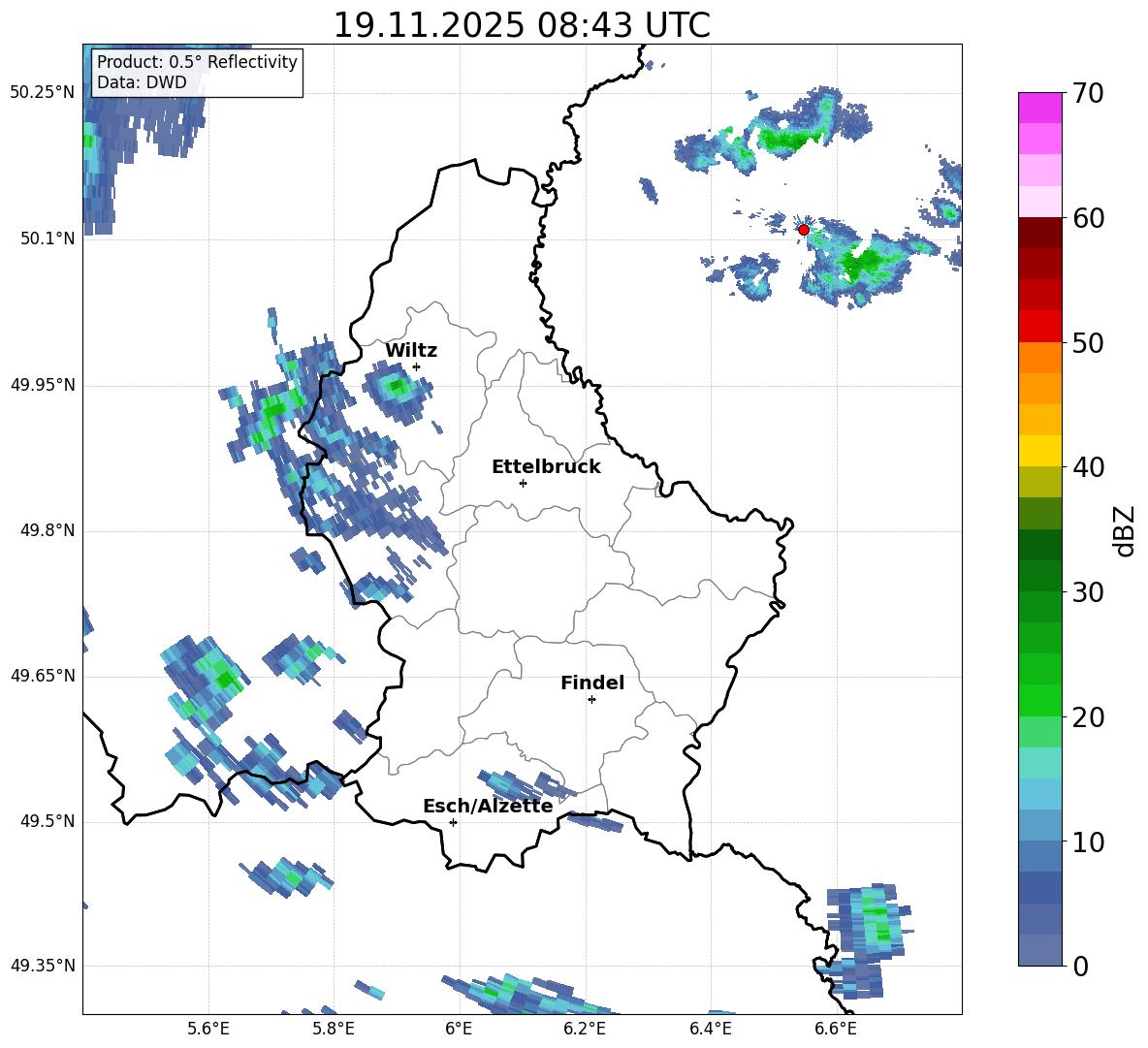Viewport: 1148px width, 1048px height.
Task: Click the orange colorbar segment just below 50
Action: tap(1039, 358)
